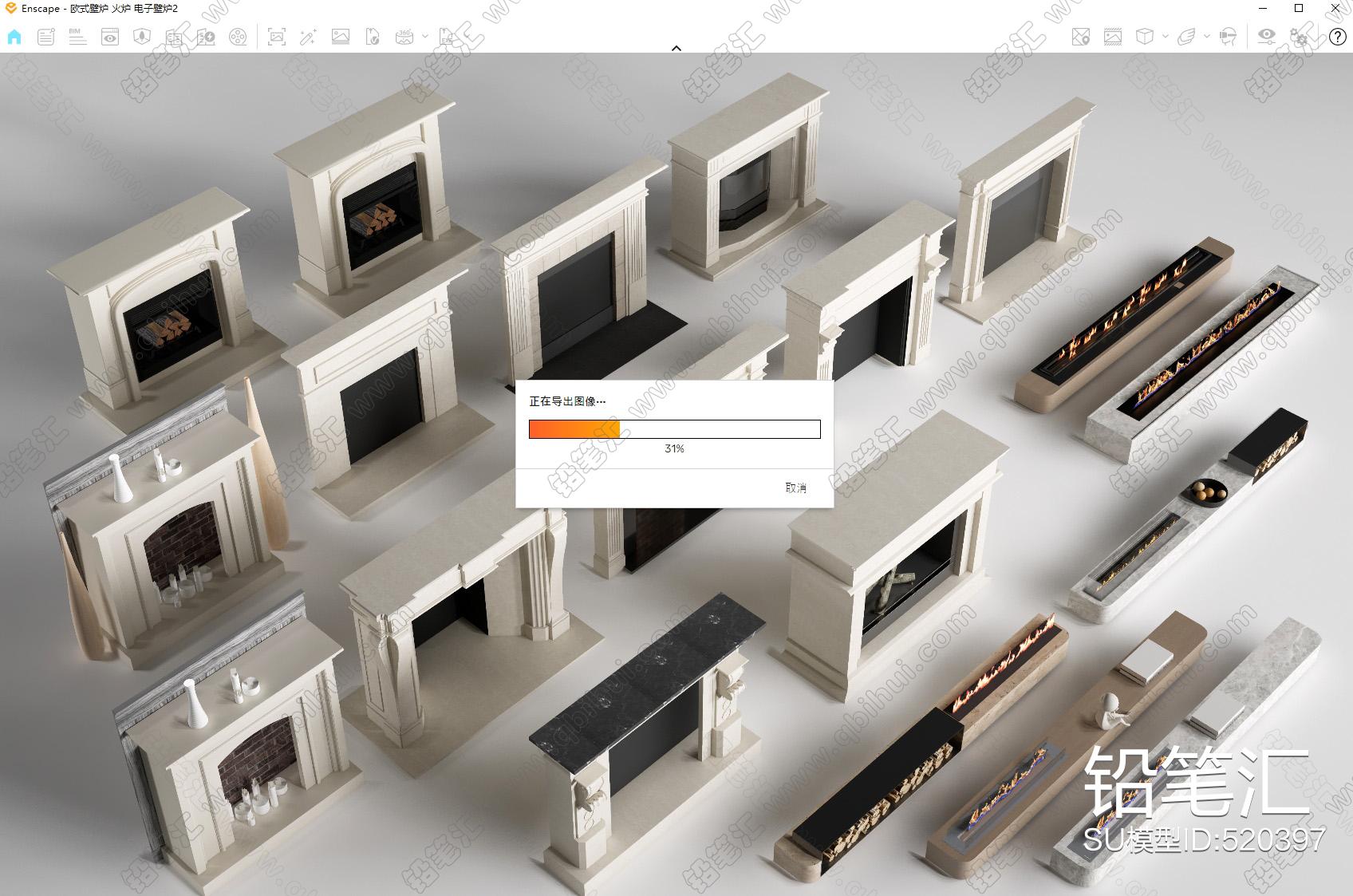Viewport: 1353px width, 896px height.
Task: Open Visual Settings eye icon
Action: [x=1267, y=37]
